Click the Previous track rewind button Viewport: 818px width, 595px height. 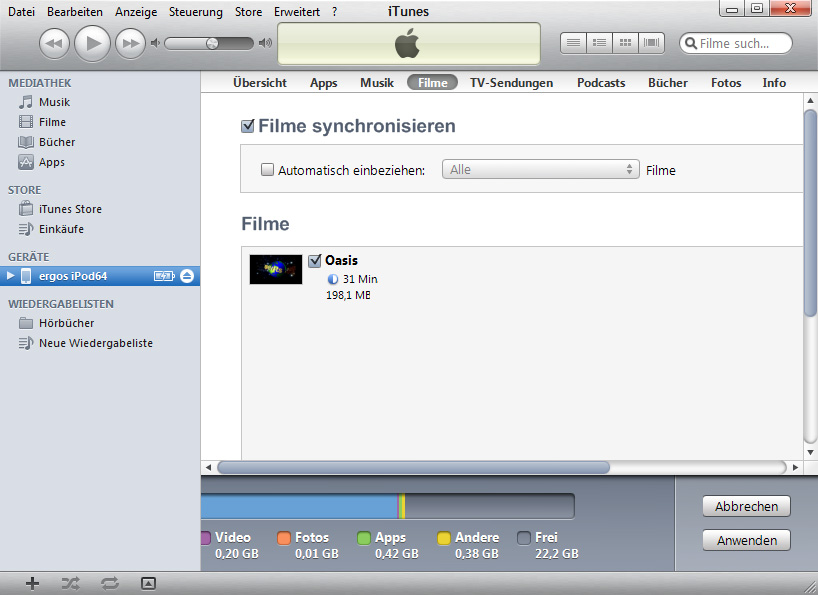point(54,43)
